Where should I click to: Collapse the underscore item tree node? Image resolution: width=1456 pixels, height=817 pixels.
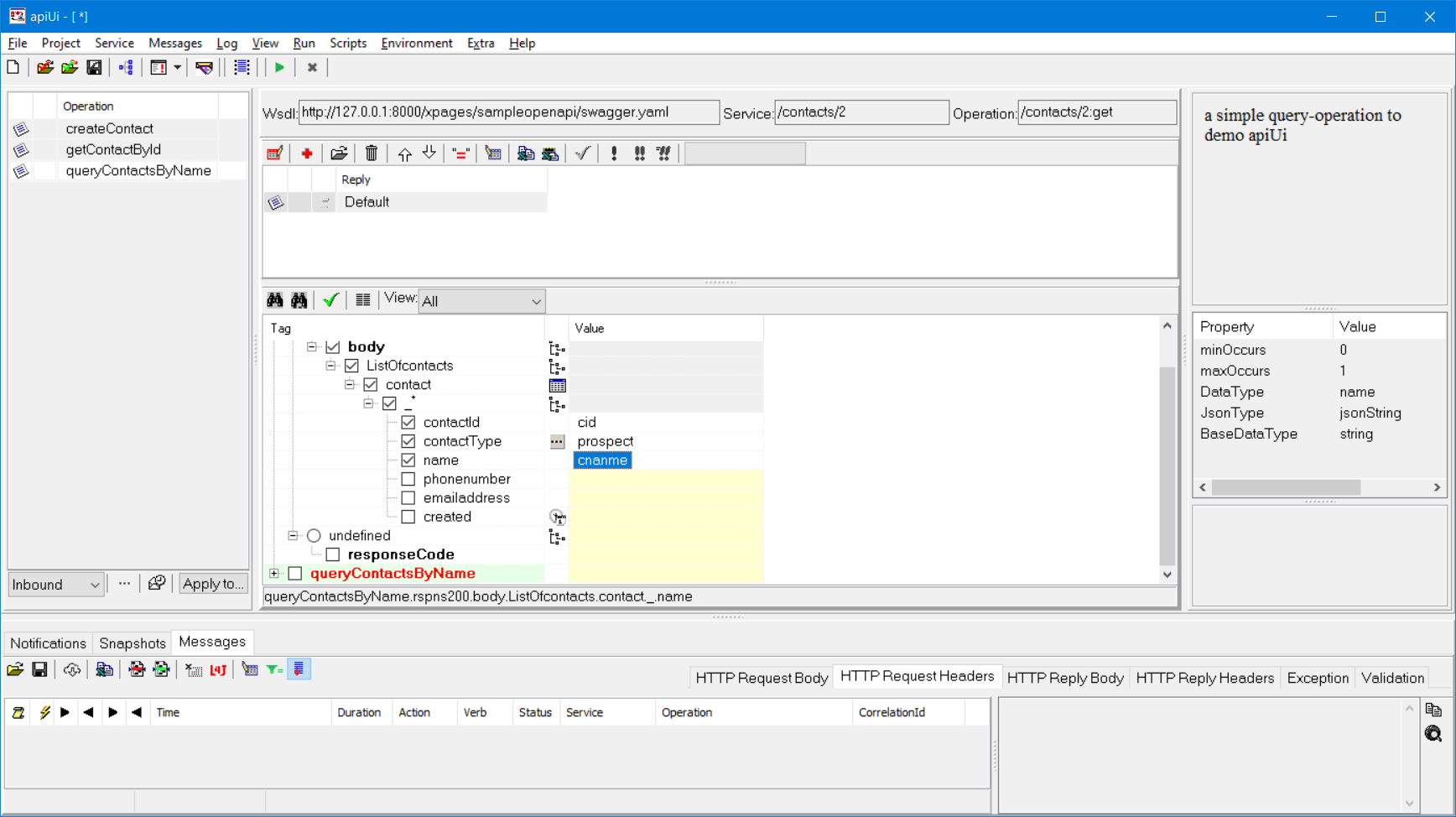click(x=368, y=403)
